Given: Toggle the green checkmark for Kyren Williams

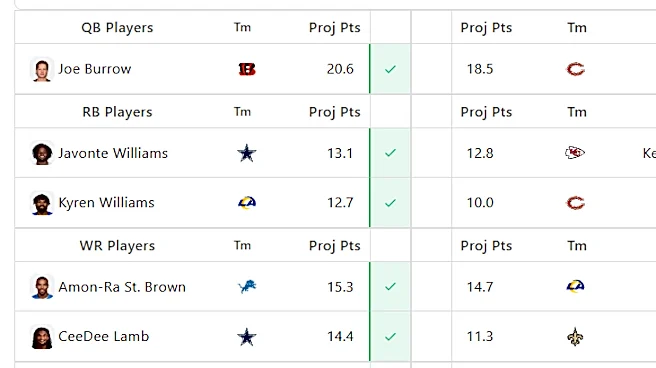Looking at the screenshot, I should [390, 203].
